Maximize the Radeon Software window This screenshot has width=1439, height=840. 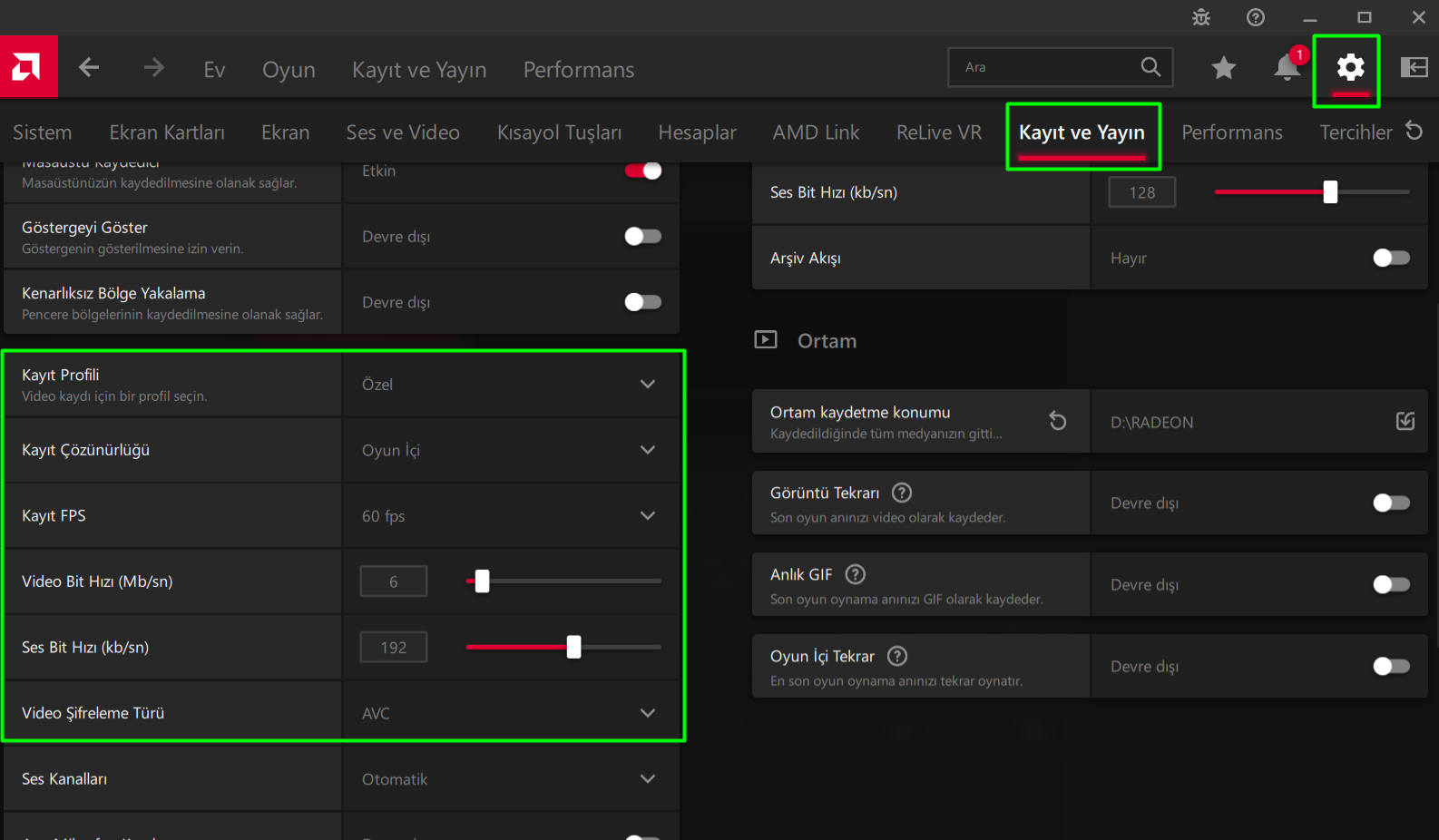point(1365,17)
